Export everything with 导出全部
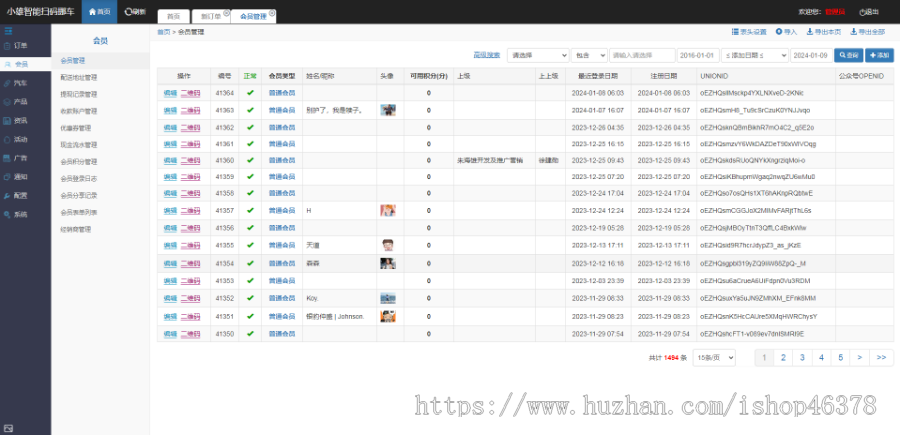Viewport: 900px width, 435px height. click(x=867, y=32)
